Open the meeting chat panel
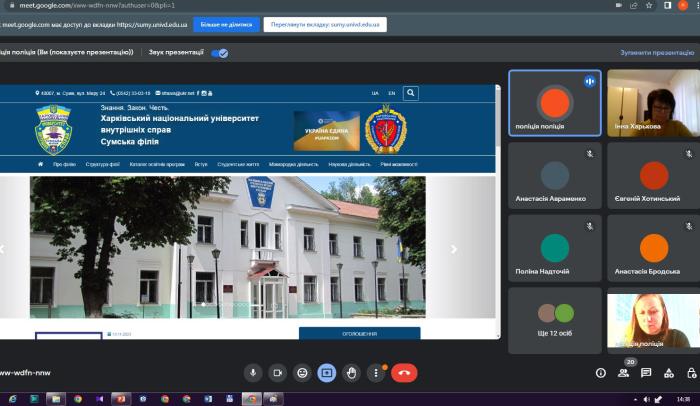The width and height of the screenshot is (700, 406). pos(646,373)
